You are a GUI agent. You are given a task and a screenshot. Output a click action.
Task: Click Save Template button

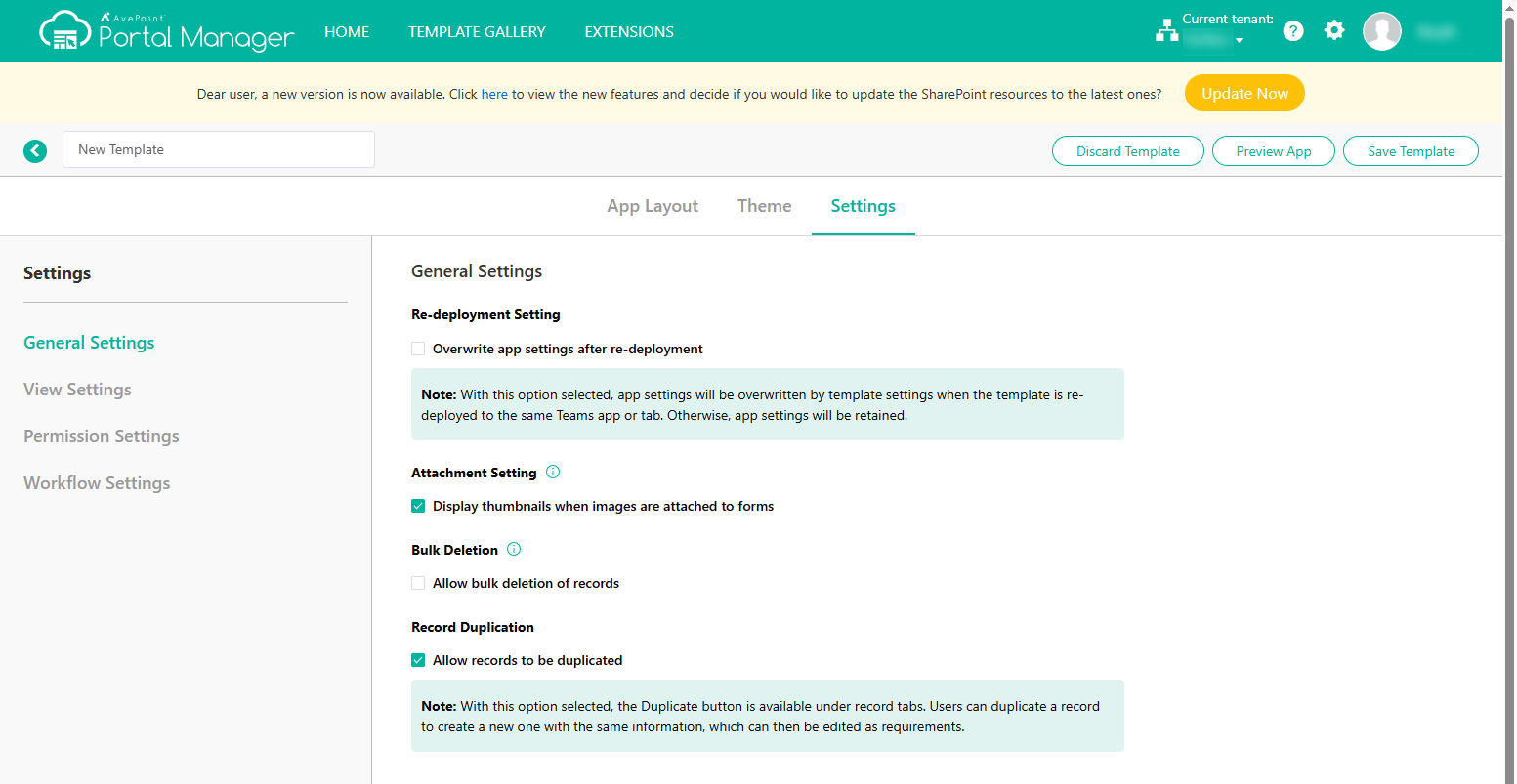1411,151
